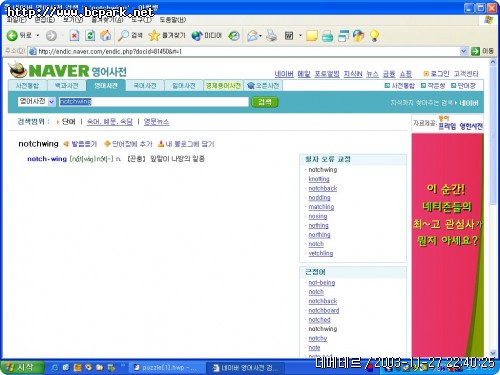Screen dimensions: 500x375
Task: Switch to the 사전통합 tab
Action: [x=27, y=86]
